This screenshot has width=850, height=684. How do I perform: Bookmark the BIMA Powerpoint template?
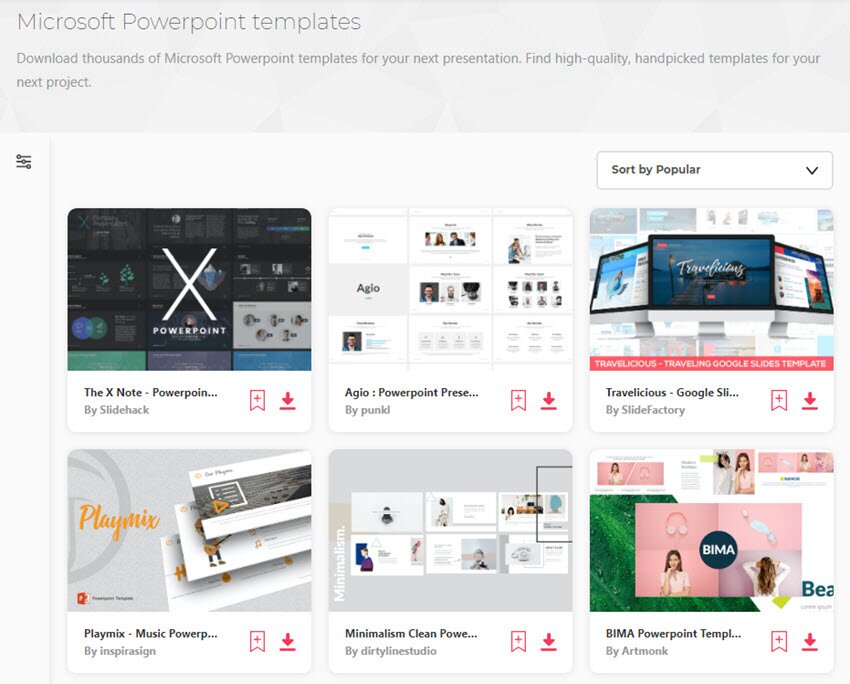point(779,642)
